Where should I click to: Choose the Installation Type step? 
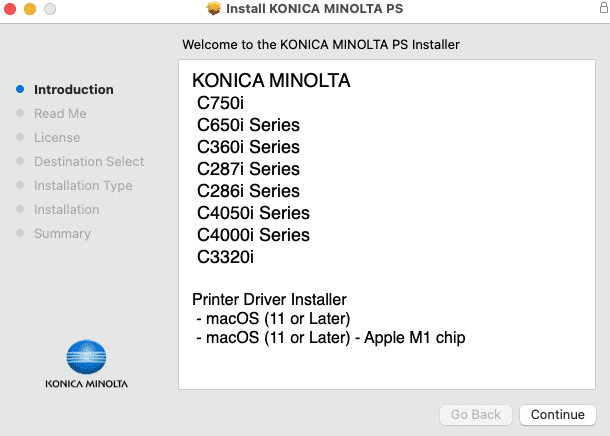(x=83, y=185)
